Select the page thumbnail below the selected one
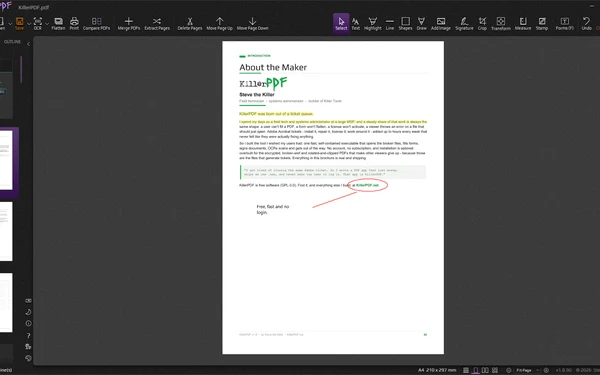600x375 pixels. 6,232
